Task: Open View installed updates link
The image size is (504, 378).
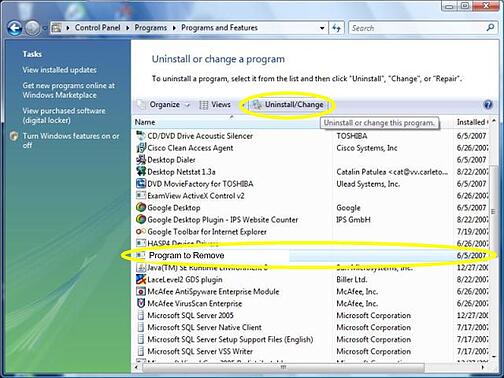Action: [59, 70]
